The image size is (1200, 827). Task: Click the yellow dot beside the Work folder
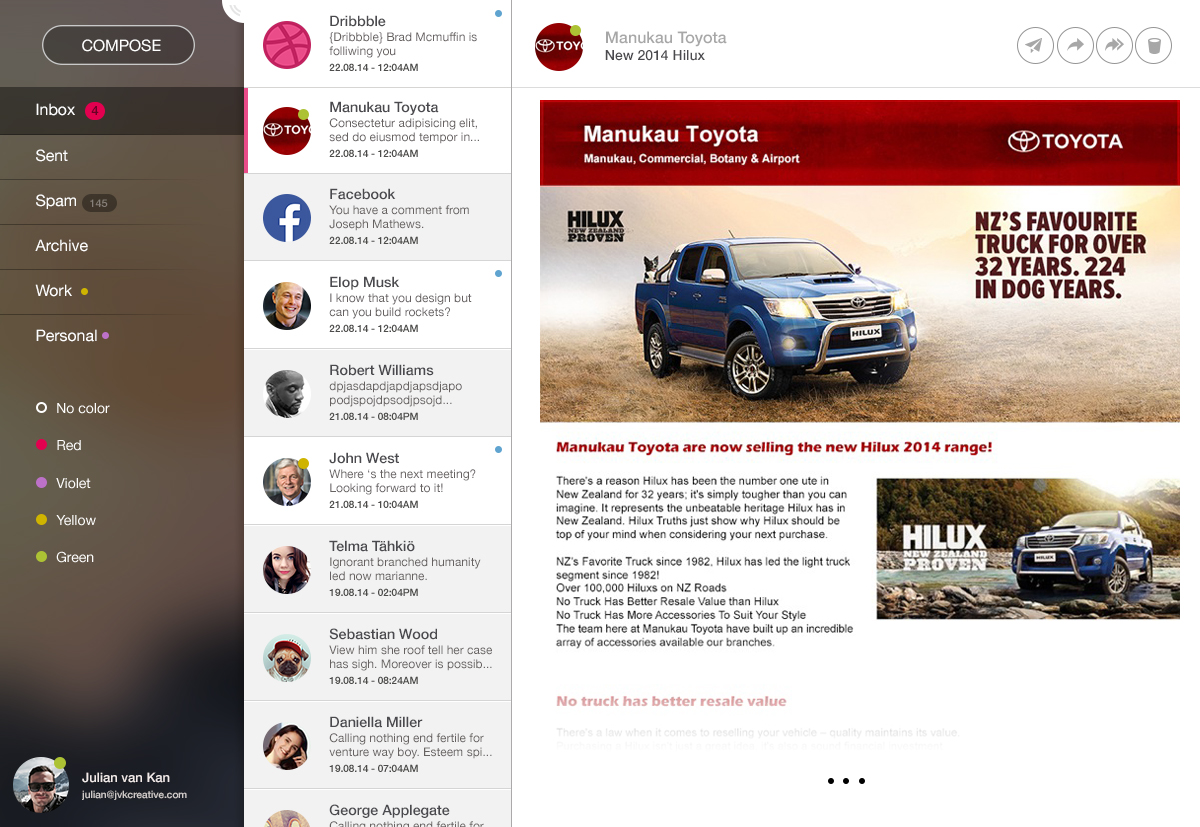pos(84,292)
